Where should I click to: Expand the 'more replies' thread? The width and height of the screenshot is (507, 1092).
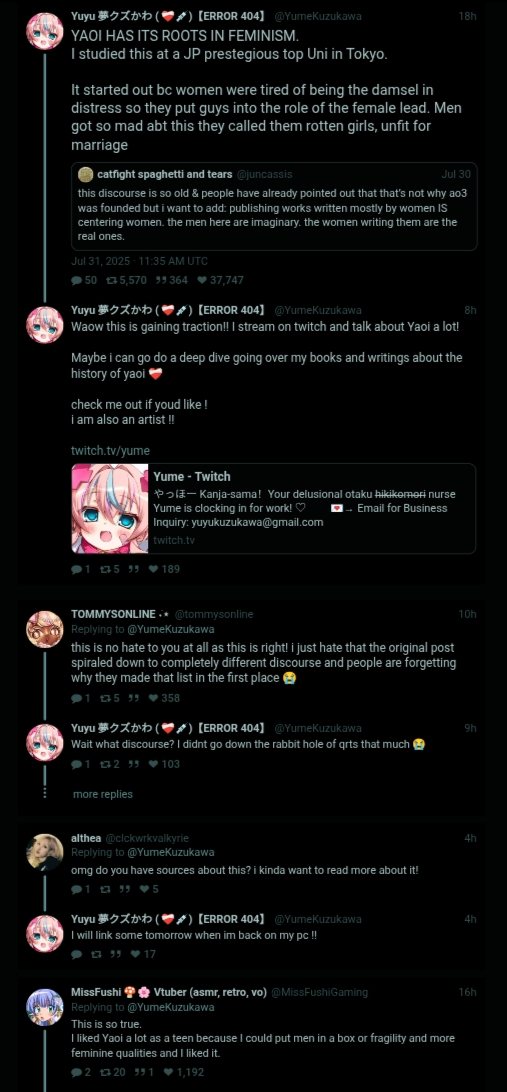point(102,794)
